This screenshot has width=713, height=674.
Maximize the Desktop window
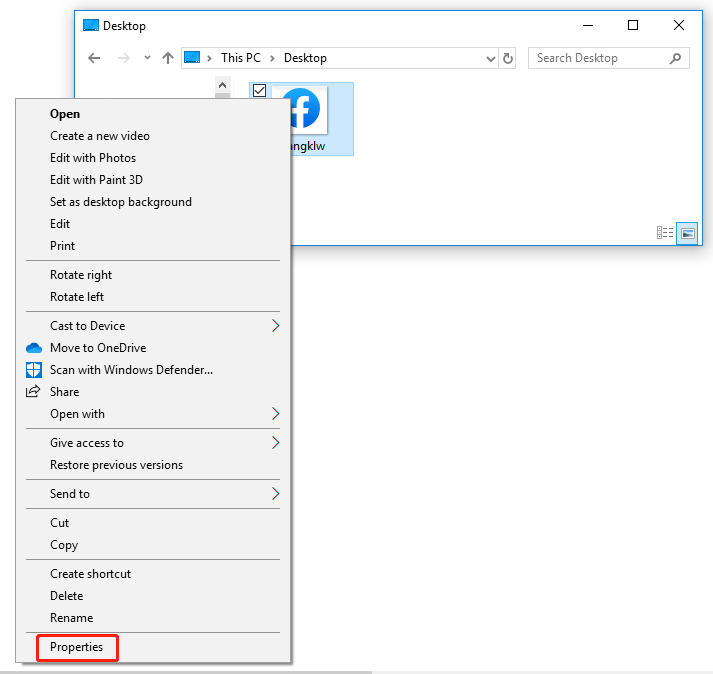[633, 25]
